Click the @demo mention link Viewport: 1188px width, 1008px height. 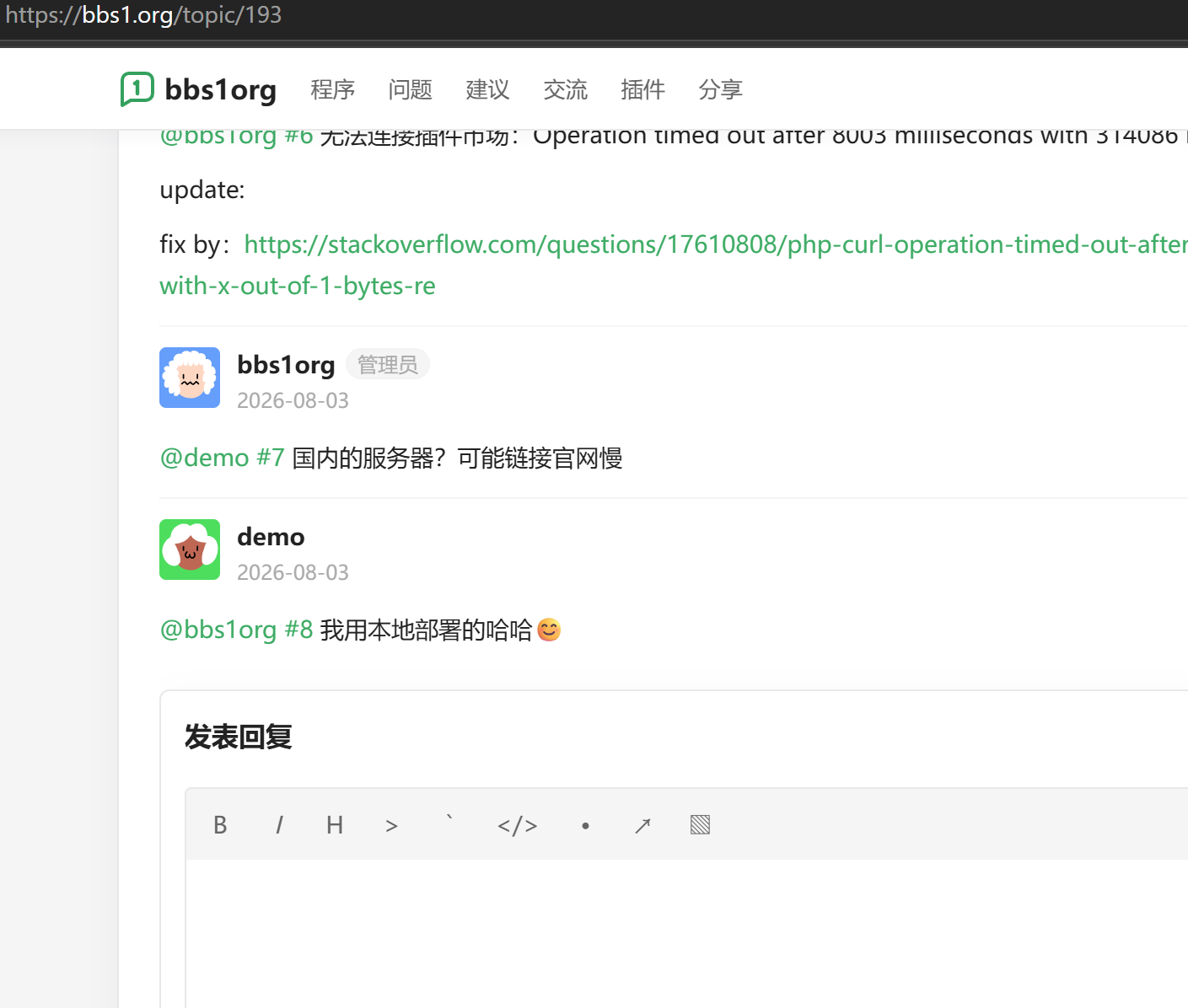pyautogui.click(x=205, y=458)
